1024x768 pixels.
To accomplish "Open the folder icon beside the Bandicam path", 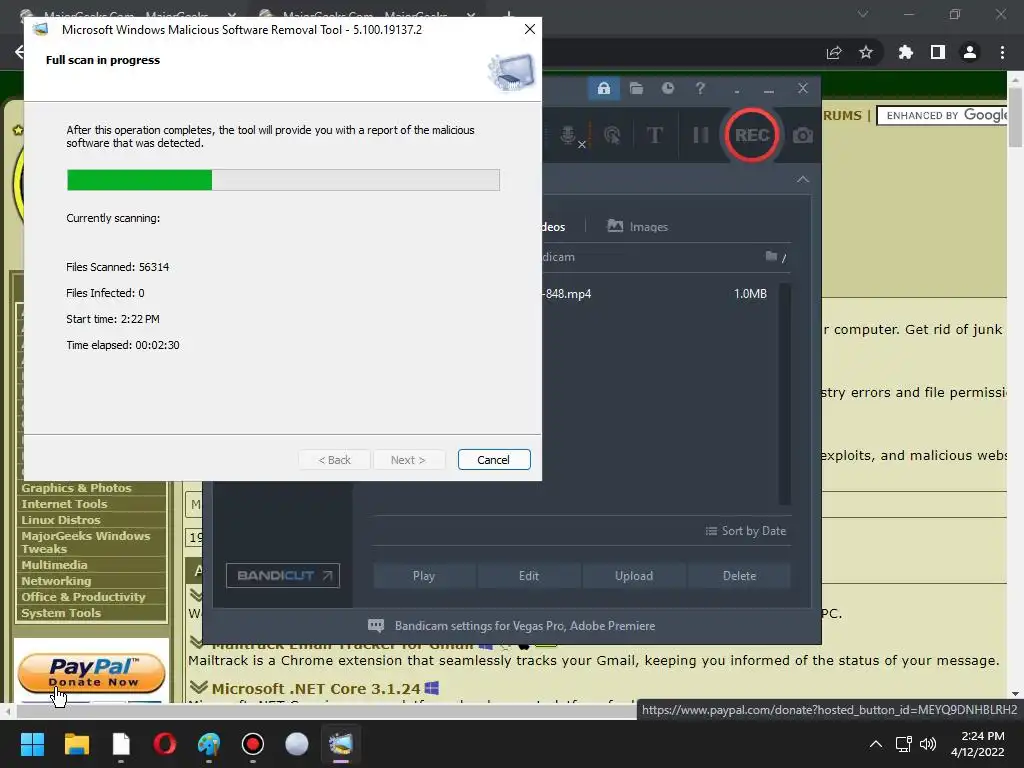I will [771, 256].
